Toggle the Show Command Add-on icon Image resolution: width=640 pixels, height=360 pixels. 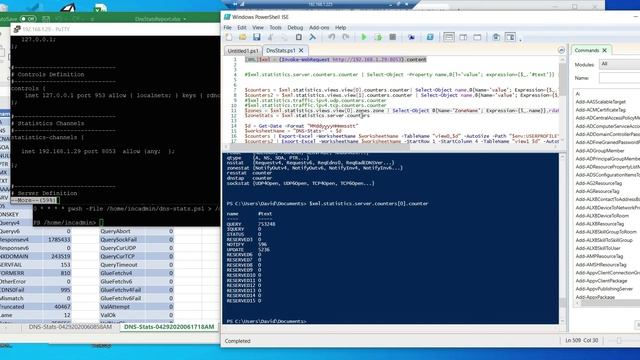(x=510, y=37)
